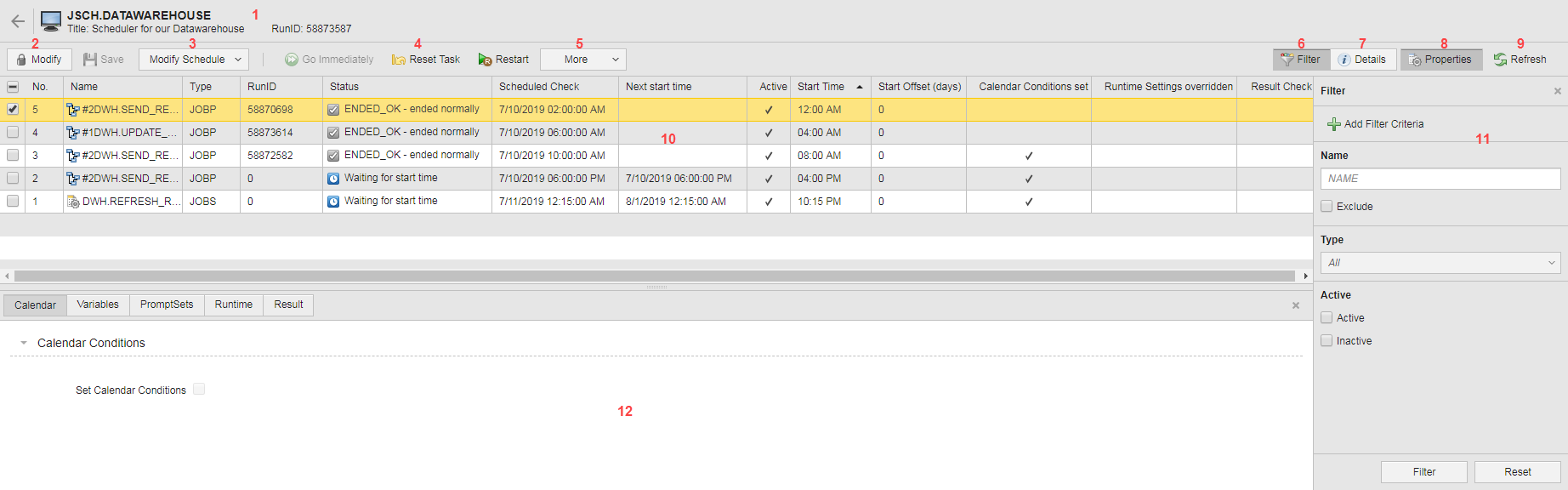The width and height of the screenshot is (1568, 490).
Task: Open the Modify Schedule dropdown
Action: [195, 60]
